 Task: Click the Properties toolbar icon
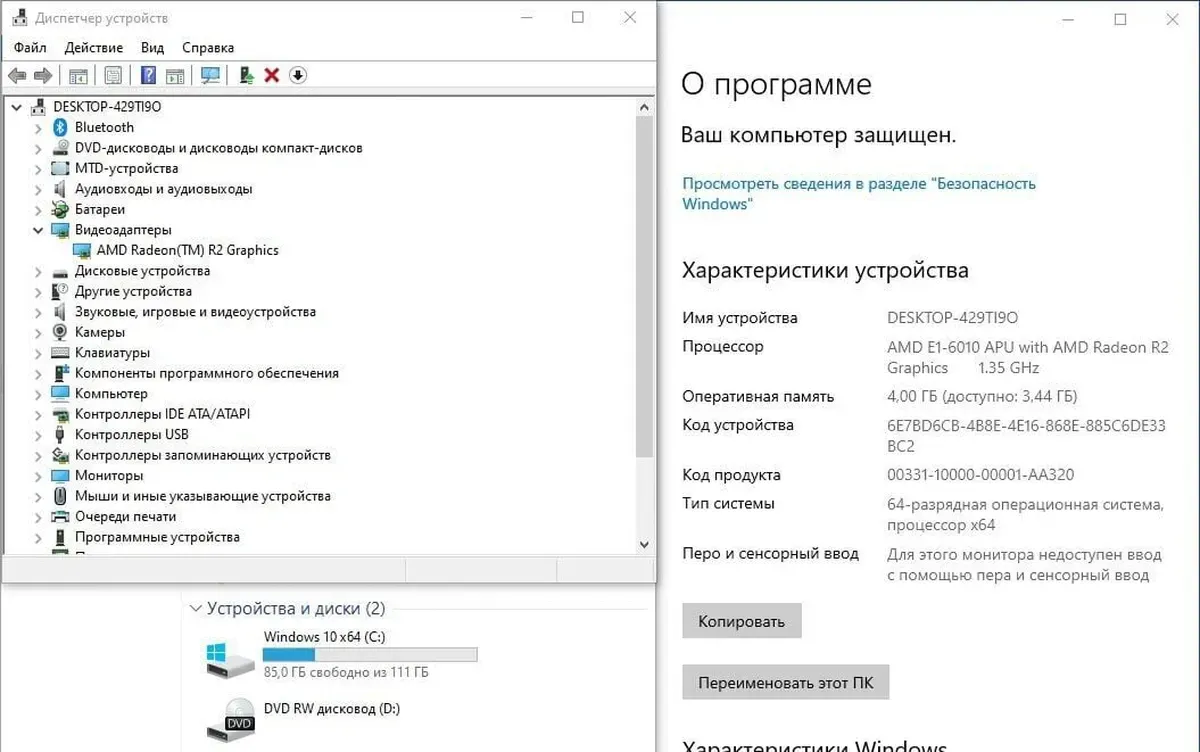pyautogui.click(x=113, y=76)
